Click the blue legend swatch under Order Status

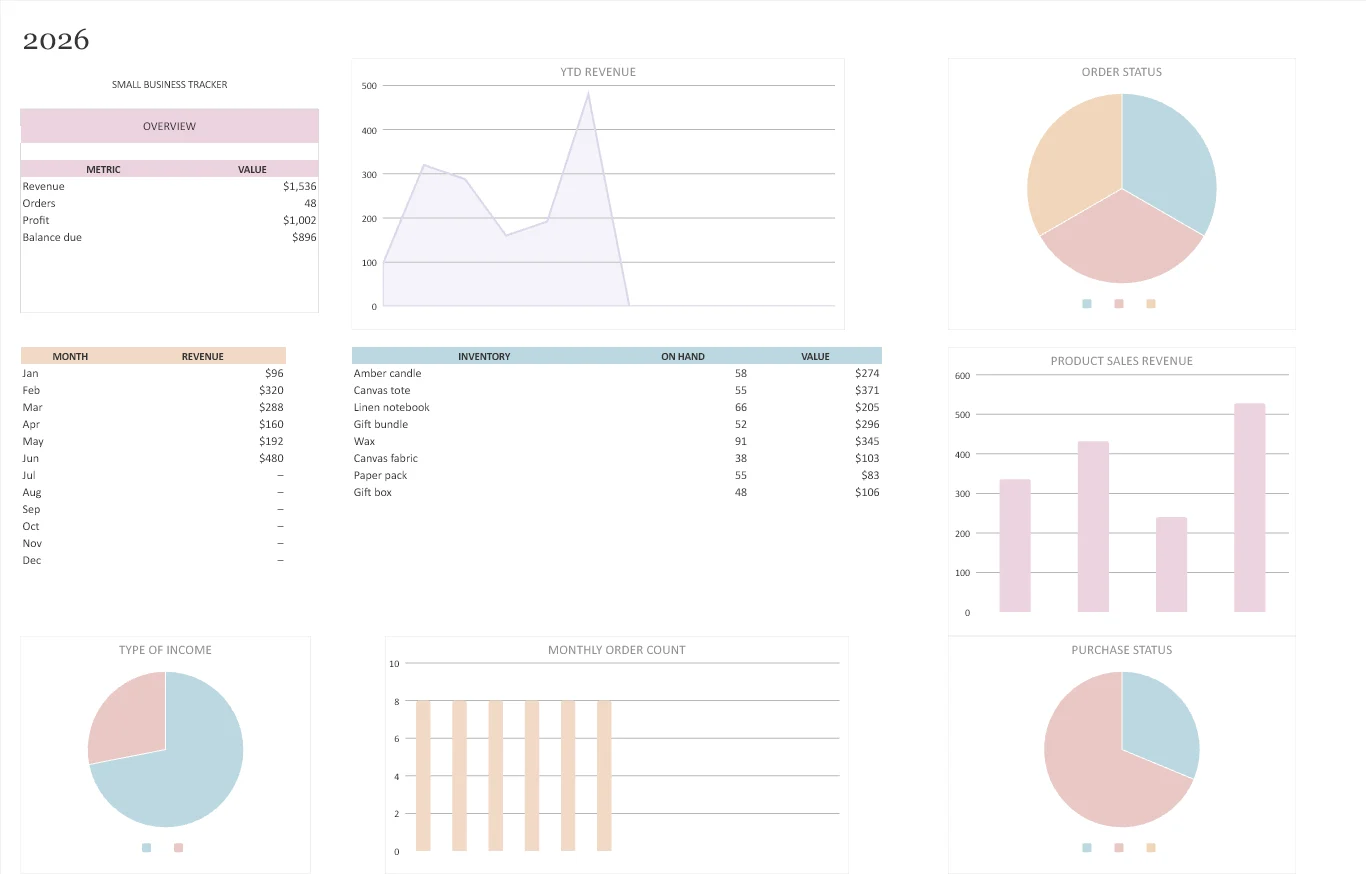coord(1087,303)
